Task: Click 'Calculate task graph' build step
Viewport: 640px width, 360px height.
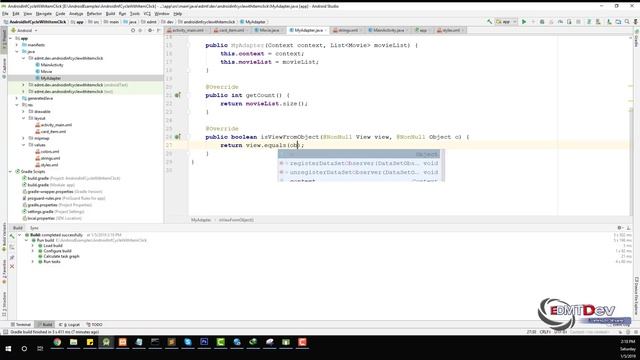Action: click(61, 256)
